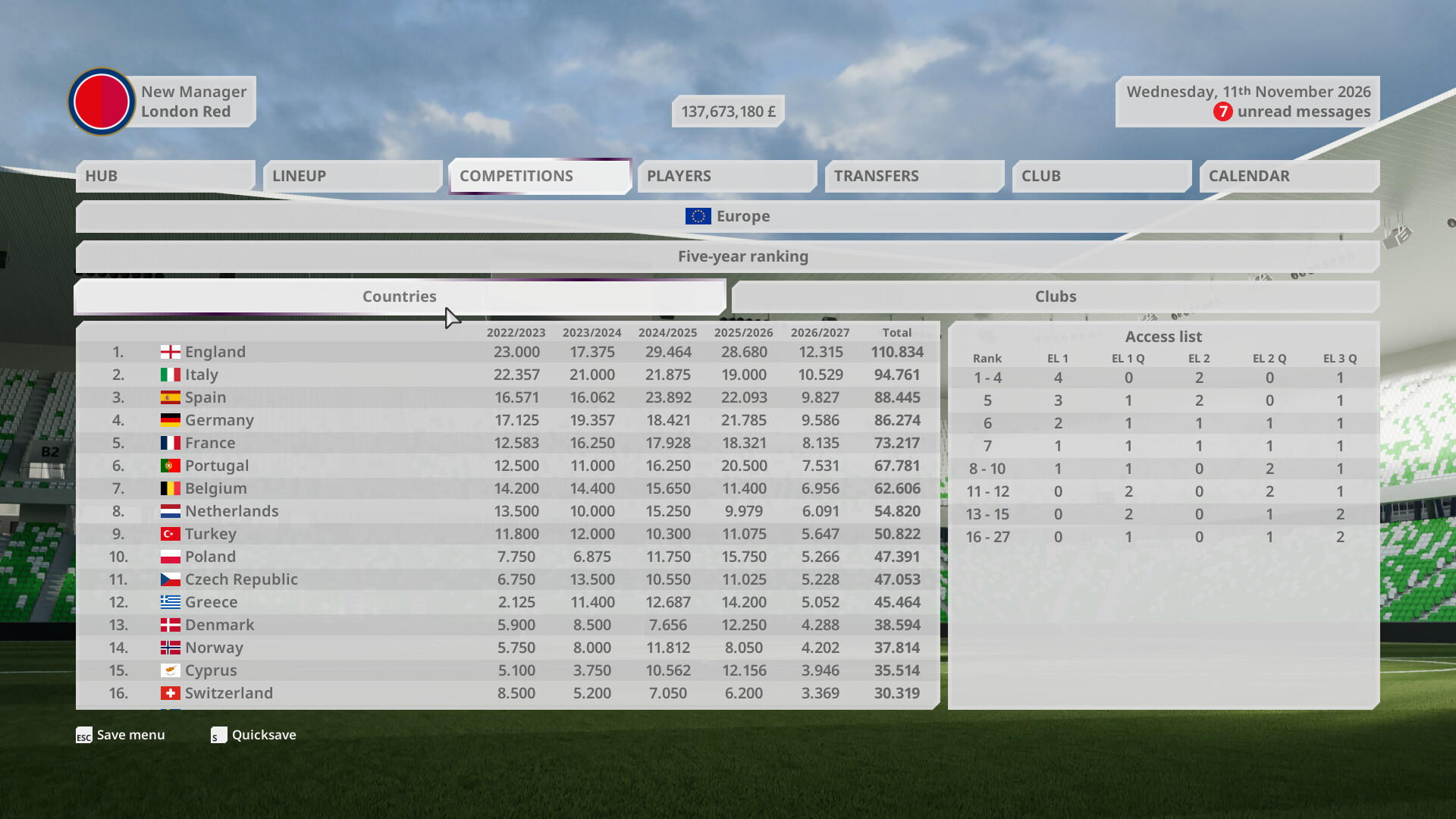
Task: Click the European Union flag icon
Action: click(x=698, y=216)
